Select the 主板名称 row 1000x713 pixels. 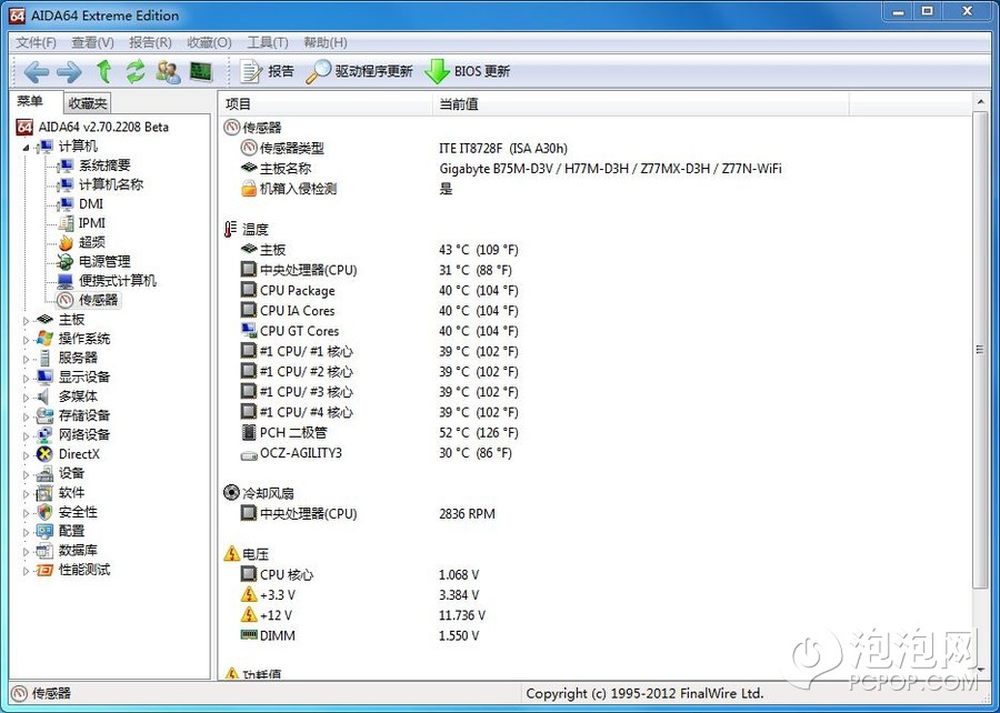(x=593, y=169)
